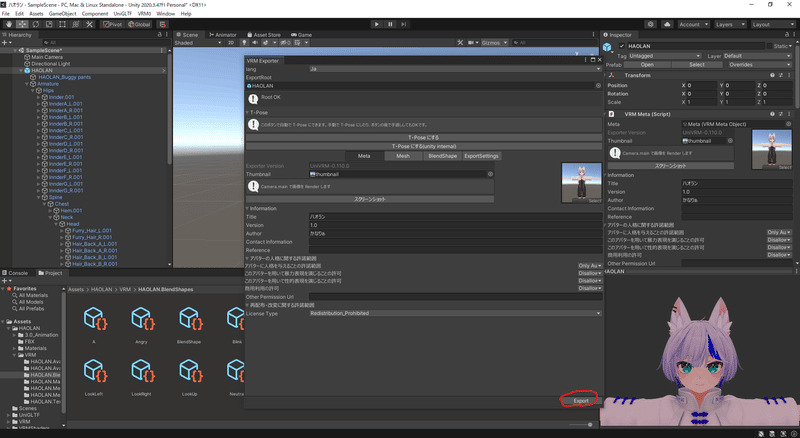Switch to BlendShape tab in exporter

click(442, 156)
